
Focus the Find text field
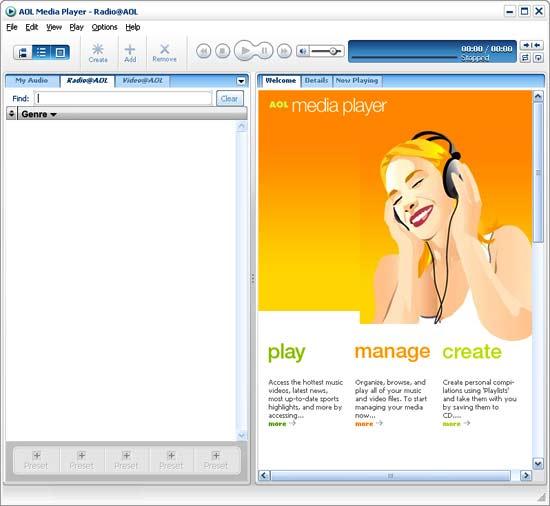tap(123, 99)
